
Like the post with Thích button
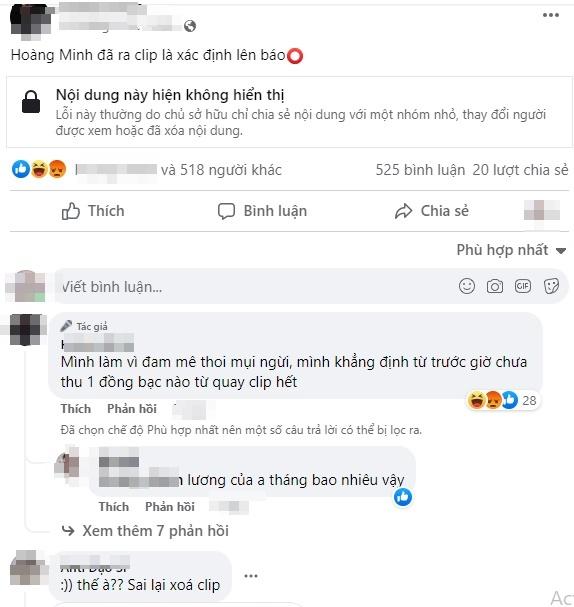pos(93,211)
